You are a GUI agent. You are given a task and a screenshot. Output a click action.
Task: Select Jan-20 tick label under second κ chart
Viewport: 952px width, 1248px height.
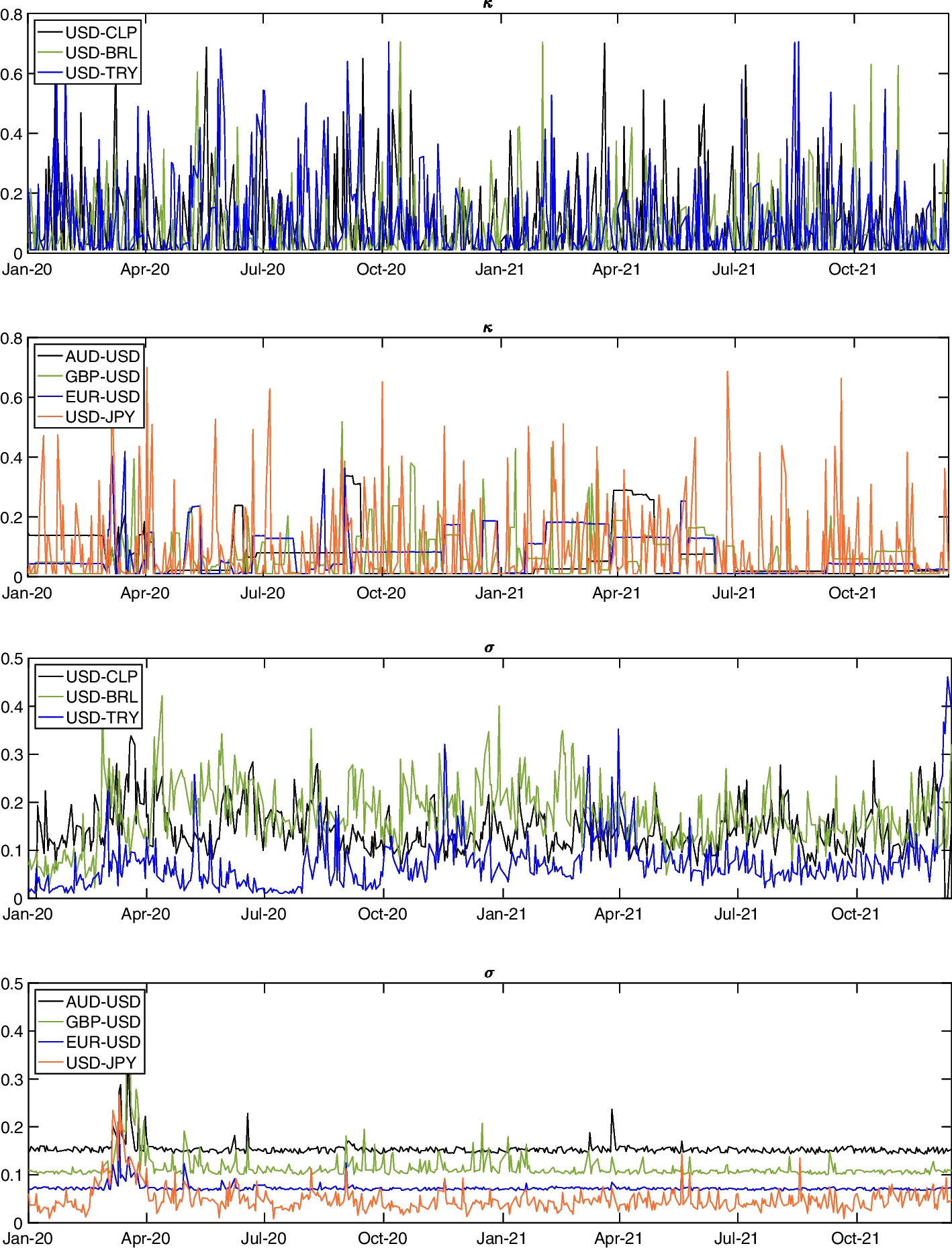[27, 593]
